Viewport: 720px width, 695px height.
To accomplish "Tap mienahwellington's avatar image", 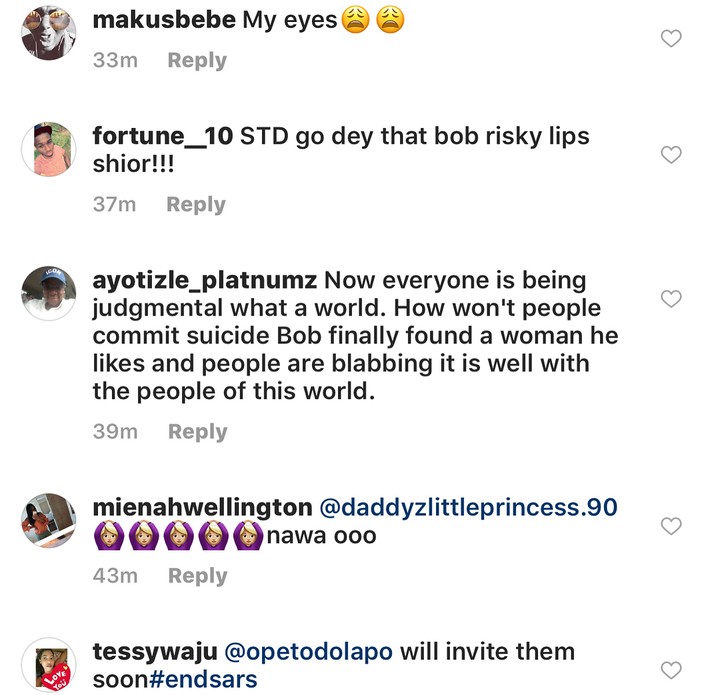I will point(49,521).
